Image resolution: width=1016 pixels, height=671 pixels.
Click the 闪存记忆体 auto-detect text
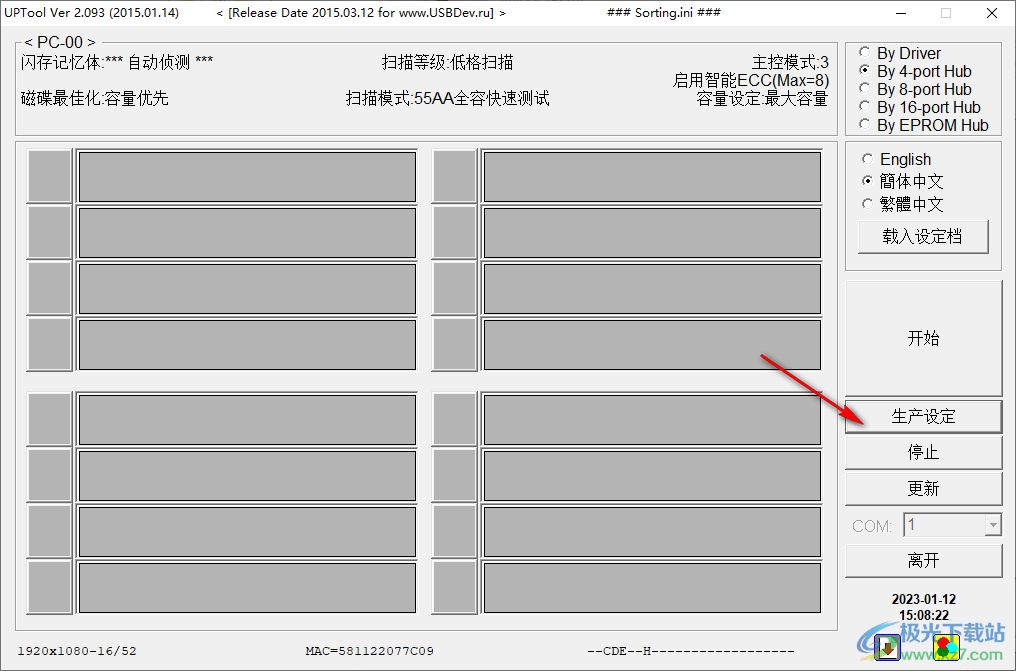point(117,62)
